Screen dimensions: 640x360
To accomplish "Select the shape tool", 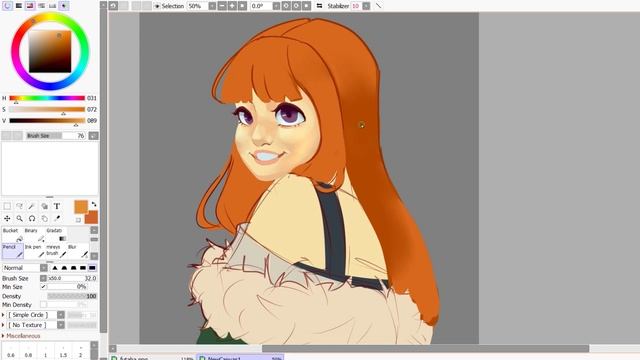I will point(44,206).
